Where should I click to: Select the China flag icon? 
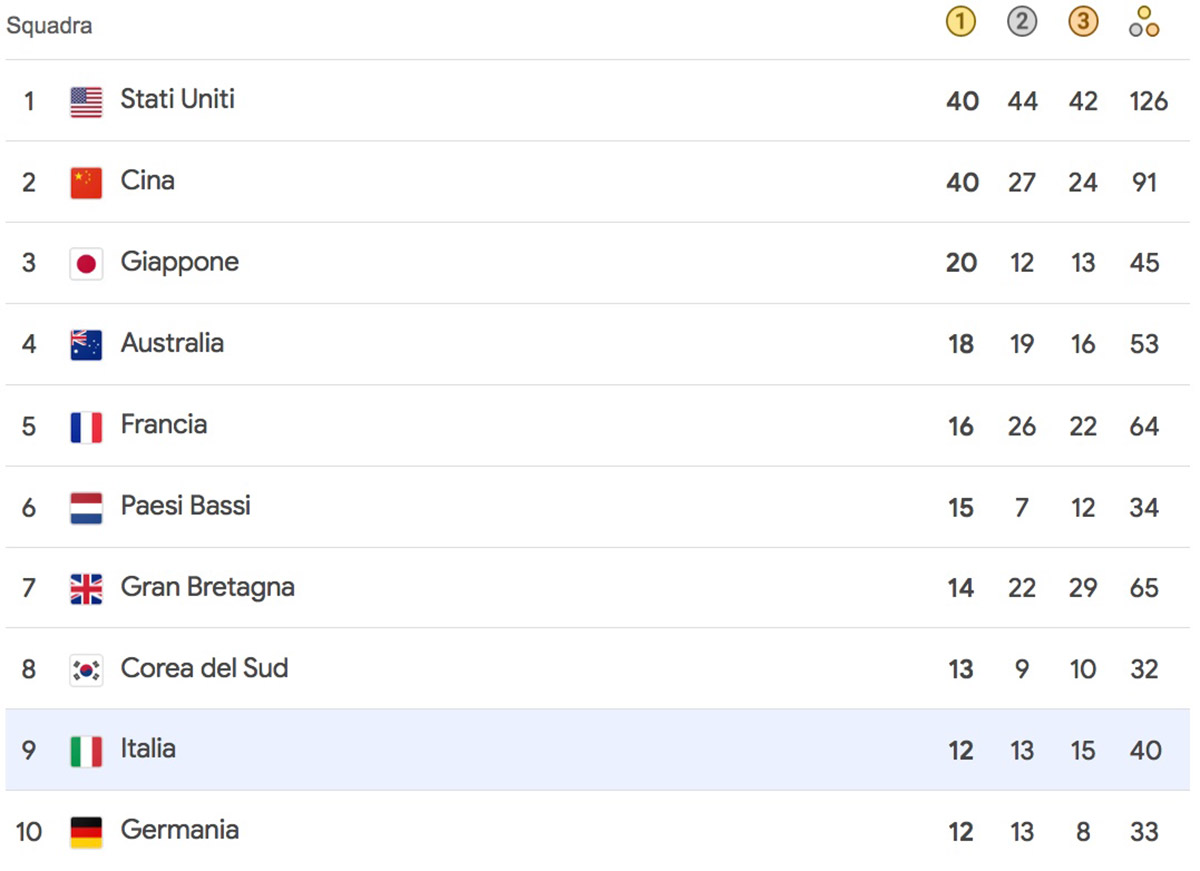85,181
